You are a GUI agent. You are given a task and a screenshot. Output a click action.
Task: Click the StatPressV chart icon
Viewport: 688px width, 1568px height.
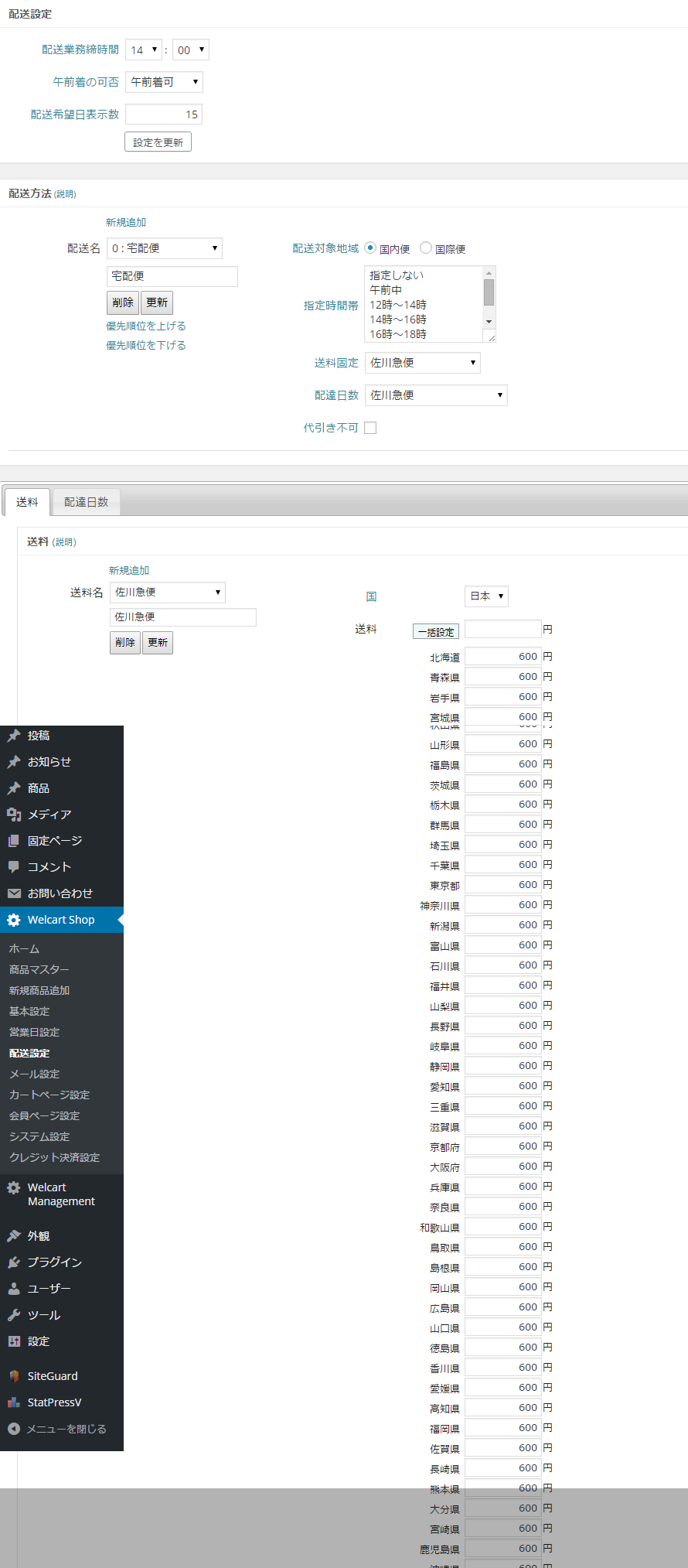[x=14, y=1402]
